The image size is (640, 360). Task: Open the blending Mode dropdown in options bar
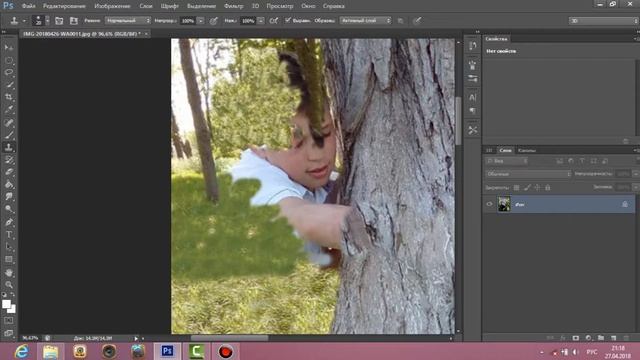pos(128,20)
